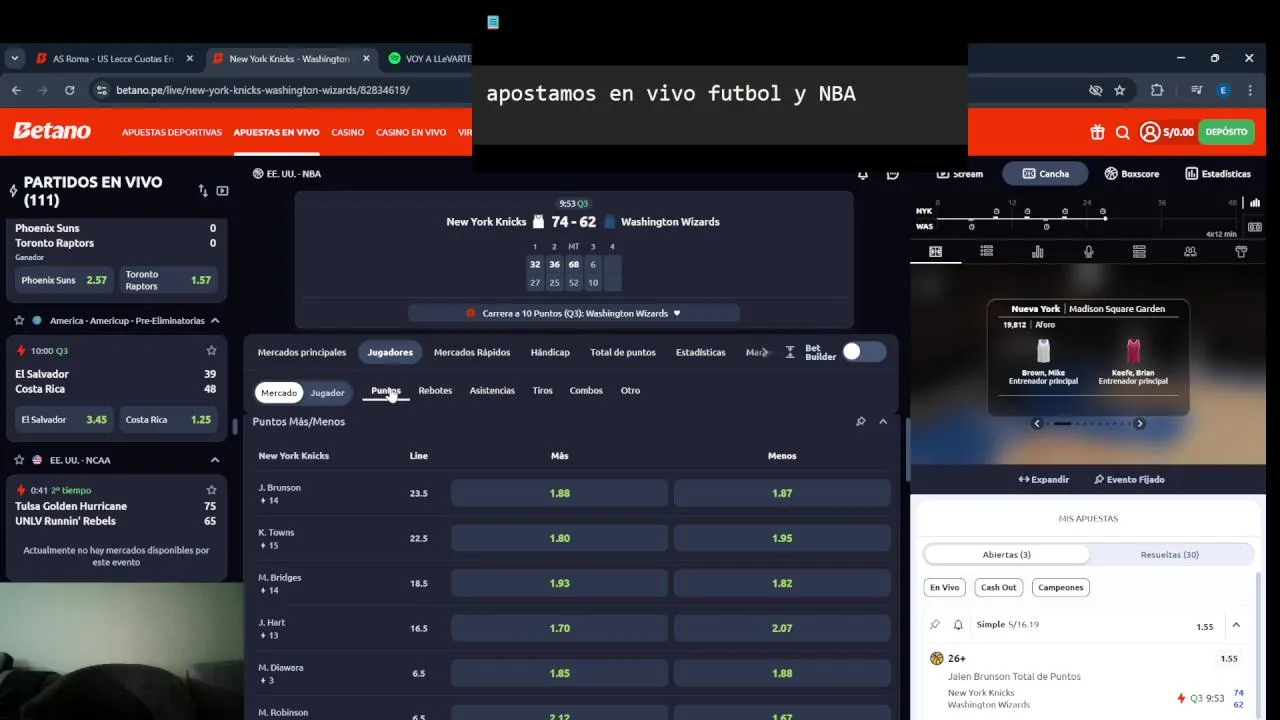Switch to Asistencias sub-tab

point(492,391)
